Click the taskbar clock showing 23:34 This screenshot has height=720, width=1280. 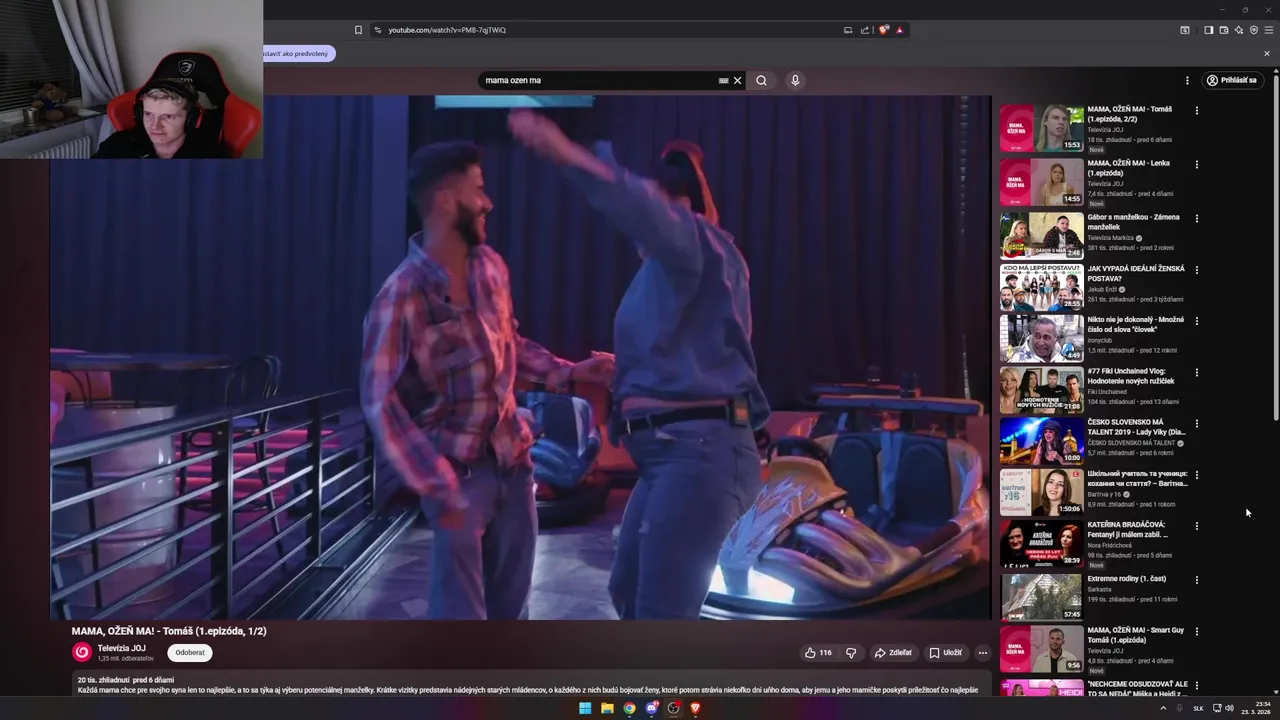(x=1254, y=708)
